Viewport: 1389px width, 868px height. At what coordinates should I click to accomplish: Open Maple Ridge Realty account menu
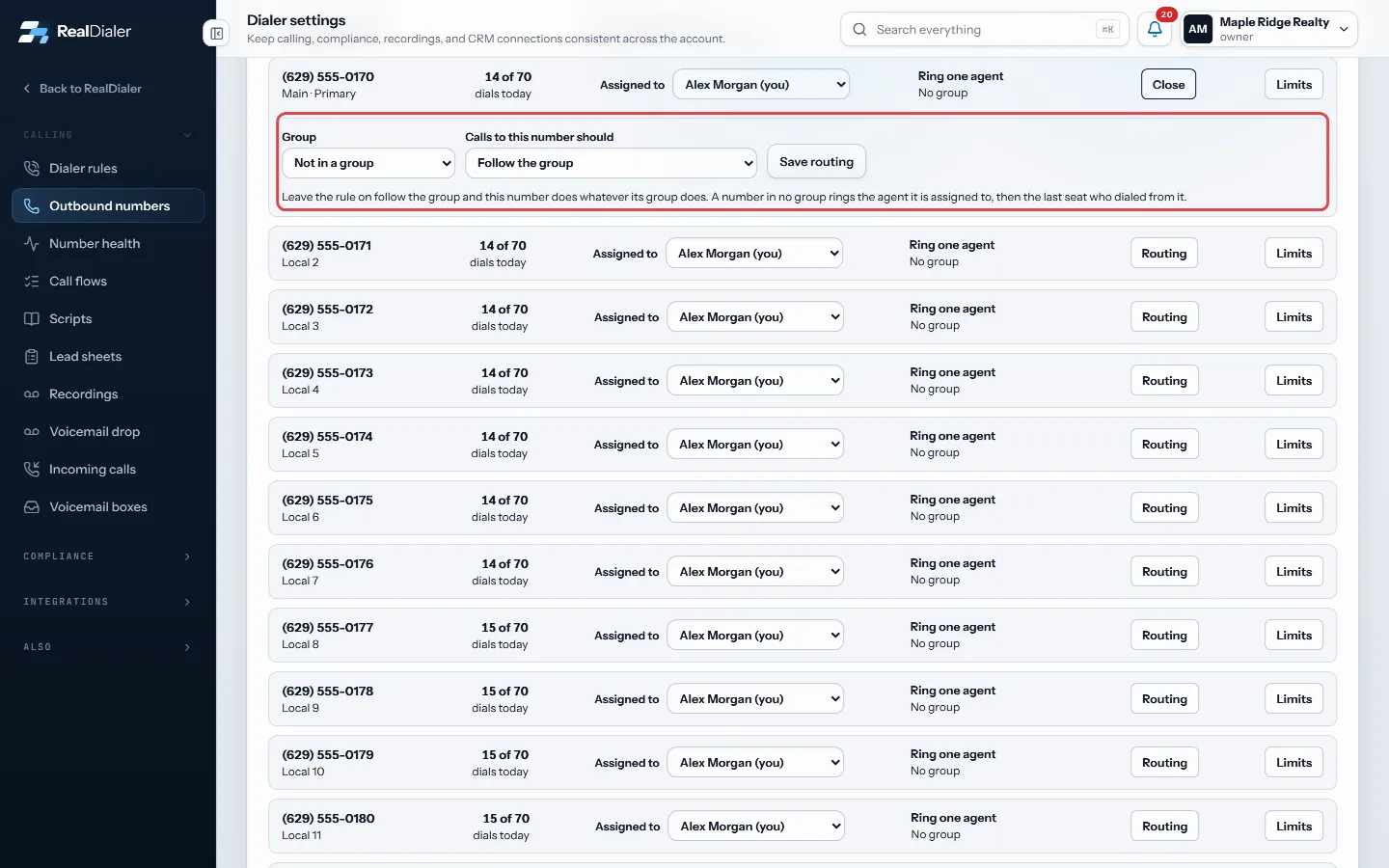pyautogui.click(x=1270, y=29)
